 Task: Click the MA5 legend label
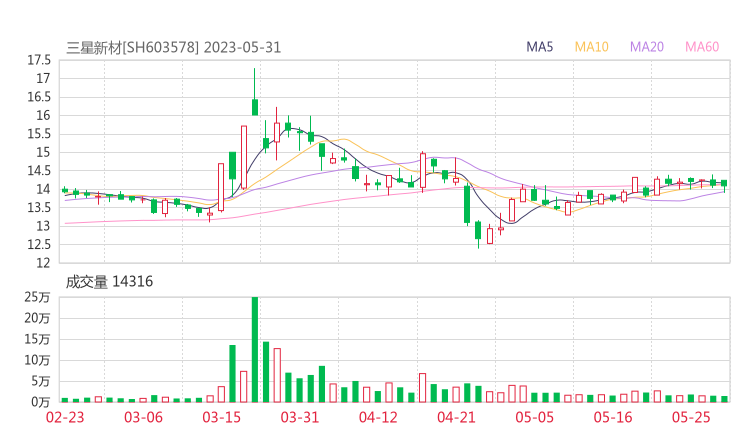tap(539, 47)
